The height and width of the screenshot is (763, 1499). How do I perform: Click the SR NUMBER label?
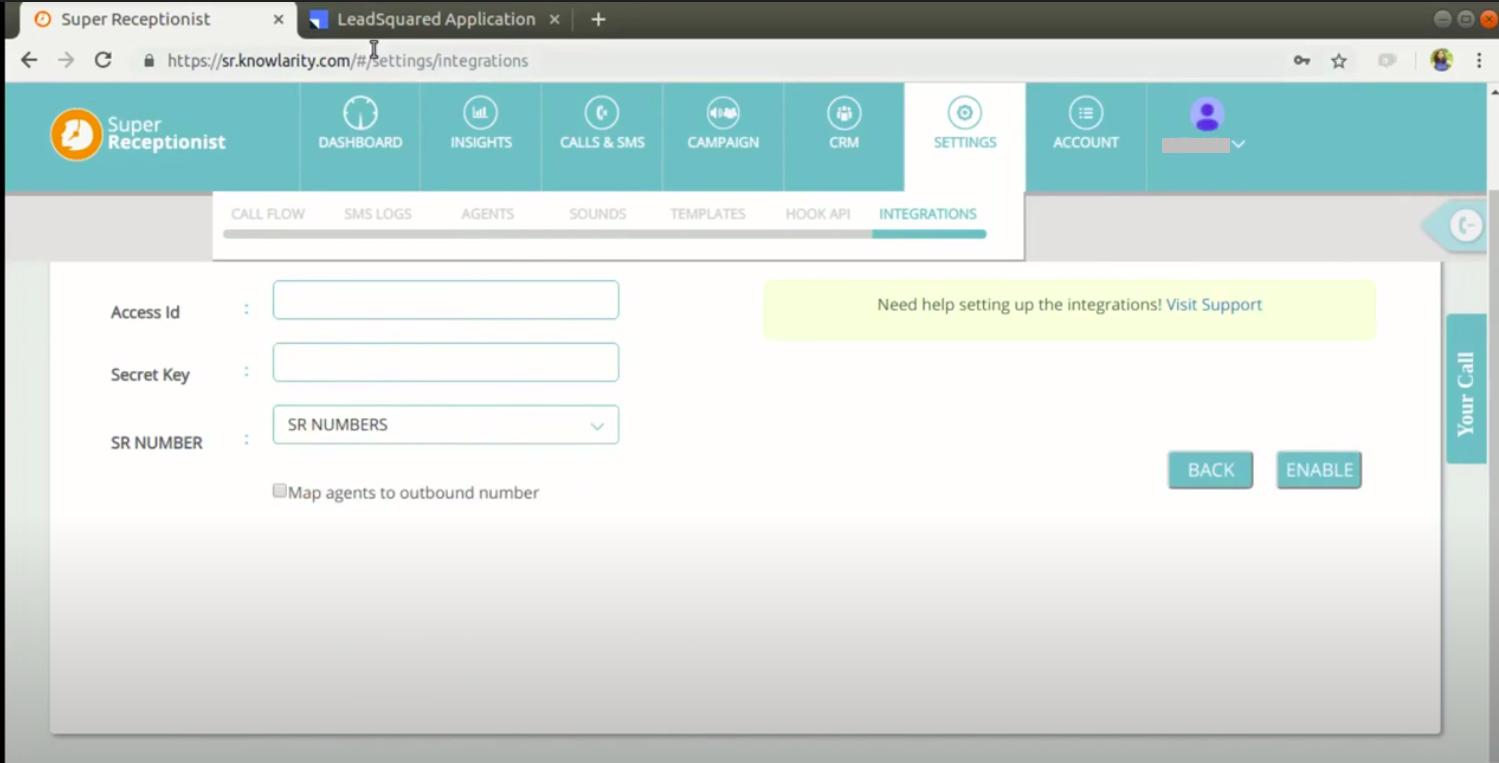[x=156, y=443]
